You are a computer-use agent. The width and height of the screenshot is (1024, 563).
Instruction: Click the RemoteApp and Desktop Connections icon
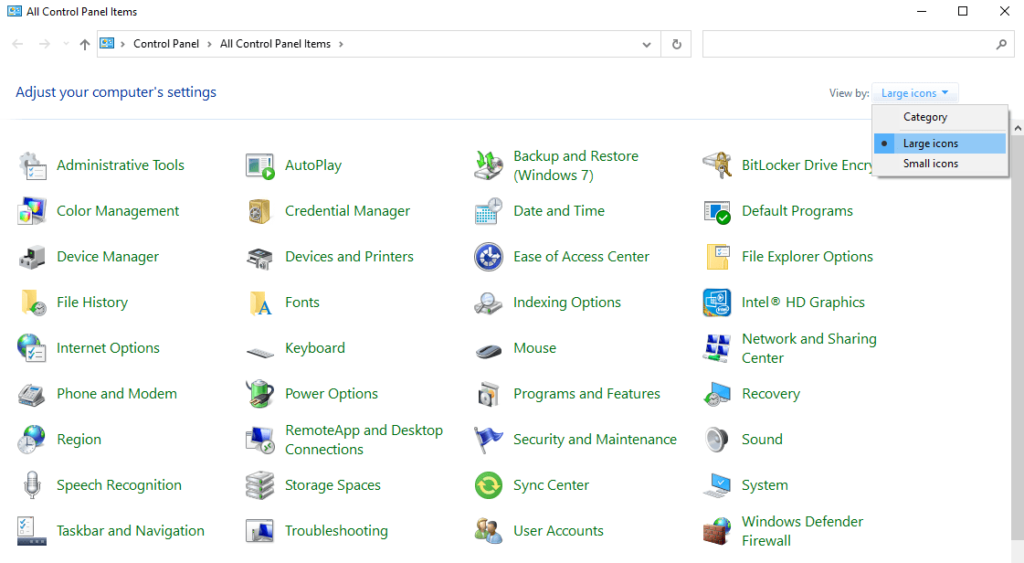(x=260, y=440)
